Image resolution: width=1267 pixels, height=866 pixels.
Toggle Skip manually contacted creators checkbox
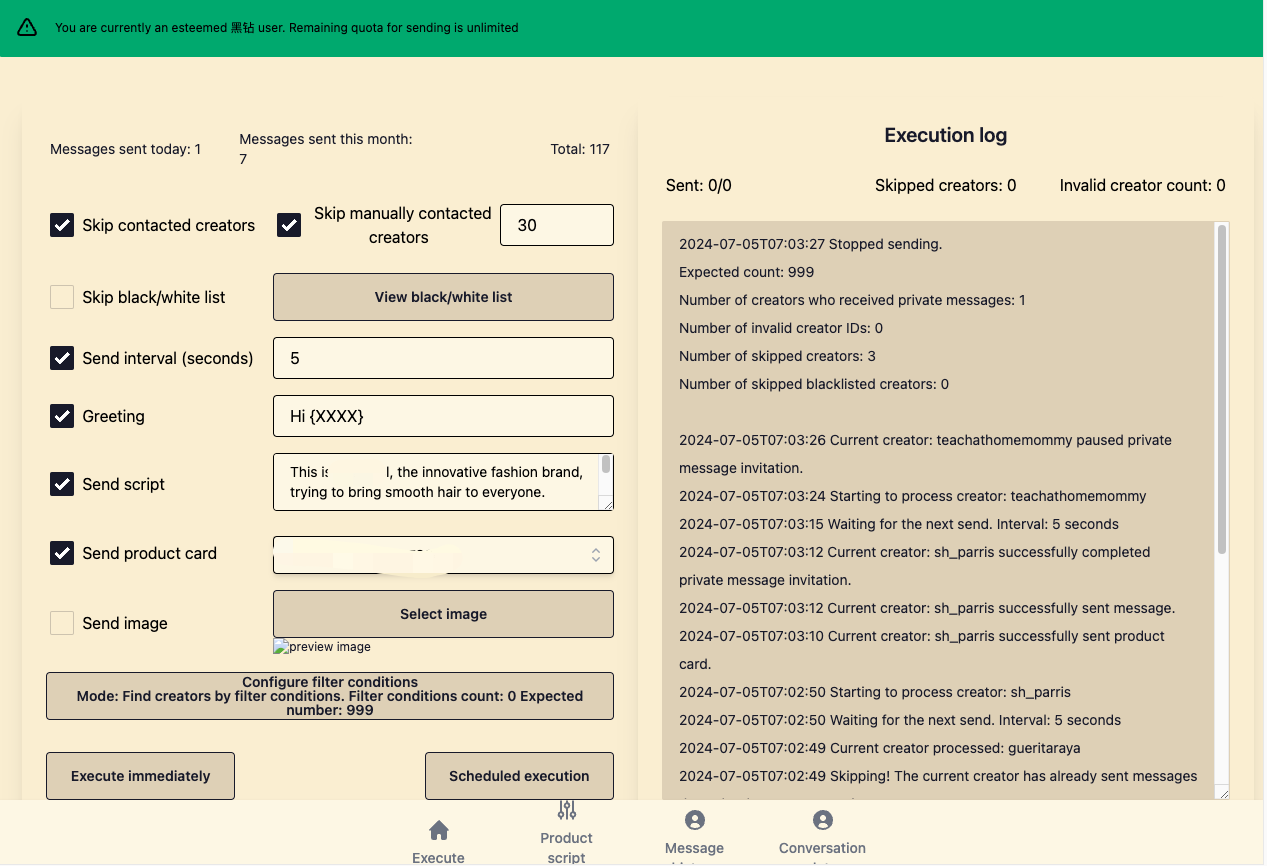289,225
